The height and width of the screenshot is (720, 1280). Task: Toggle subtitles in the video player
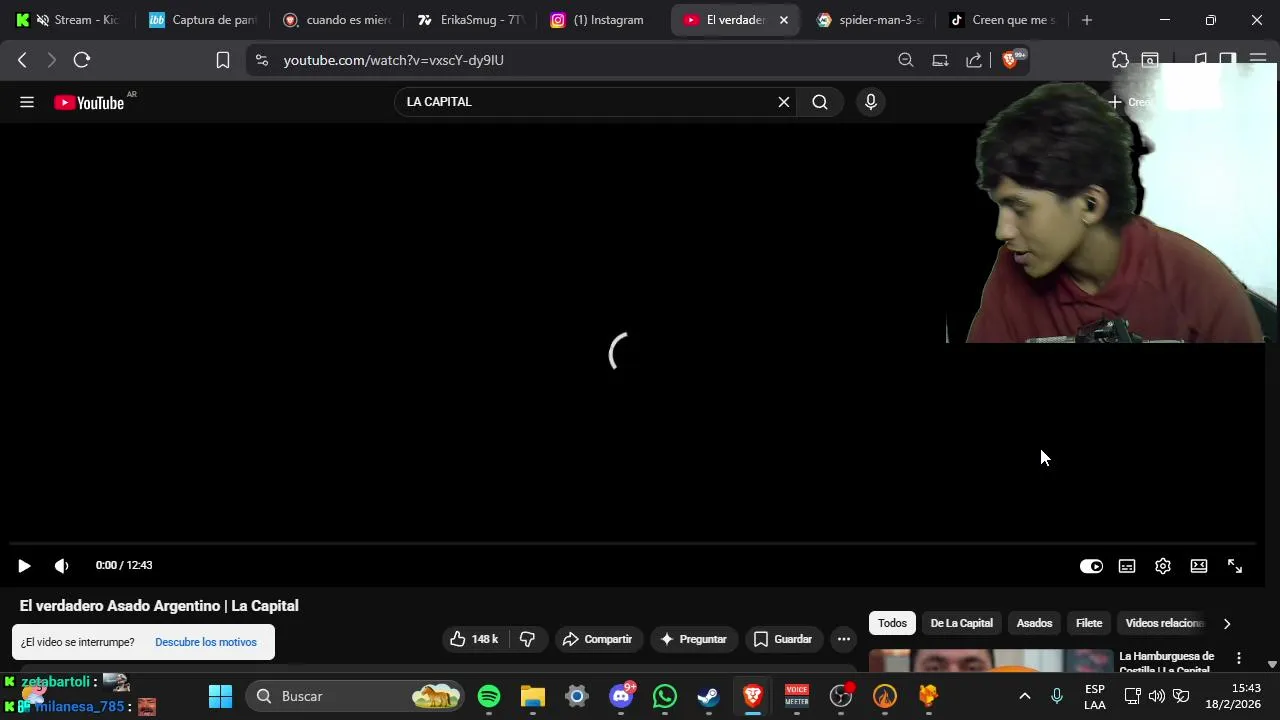click(x=1127, y=566)
